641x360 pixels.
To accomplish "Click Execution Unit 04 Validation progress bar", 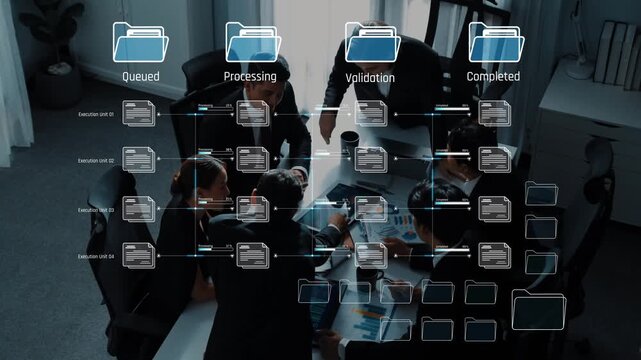I will pos(332,249).
